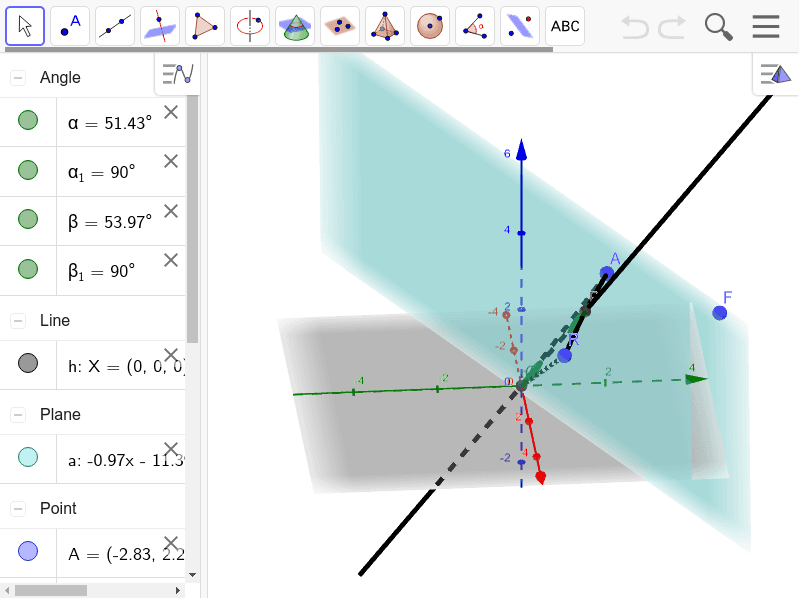Select the Sphere tool
Viewport: 800px width, 600px height.
click(x=430, y=26)
